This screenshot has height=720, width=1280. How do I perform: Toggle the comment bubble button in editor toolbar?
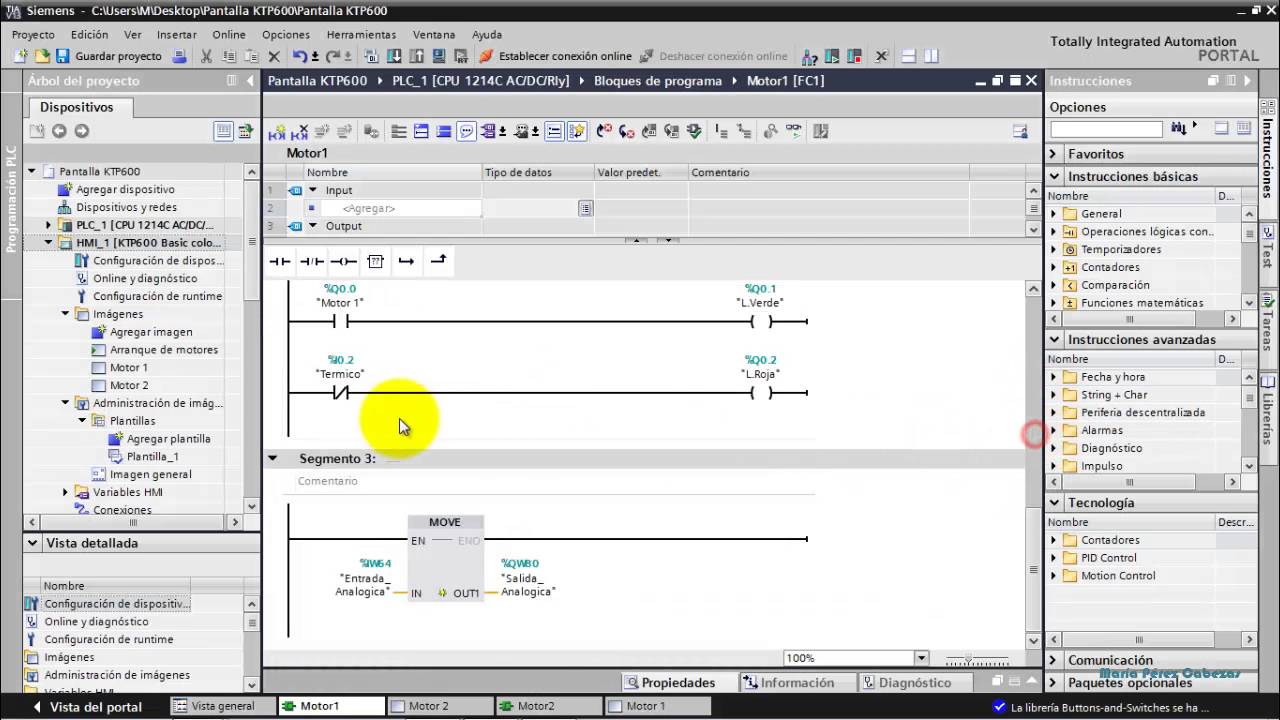466,131
